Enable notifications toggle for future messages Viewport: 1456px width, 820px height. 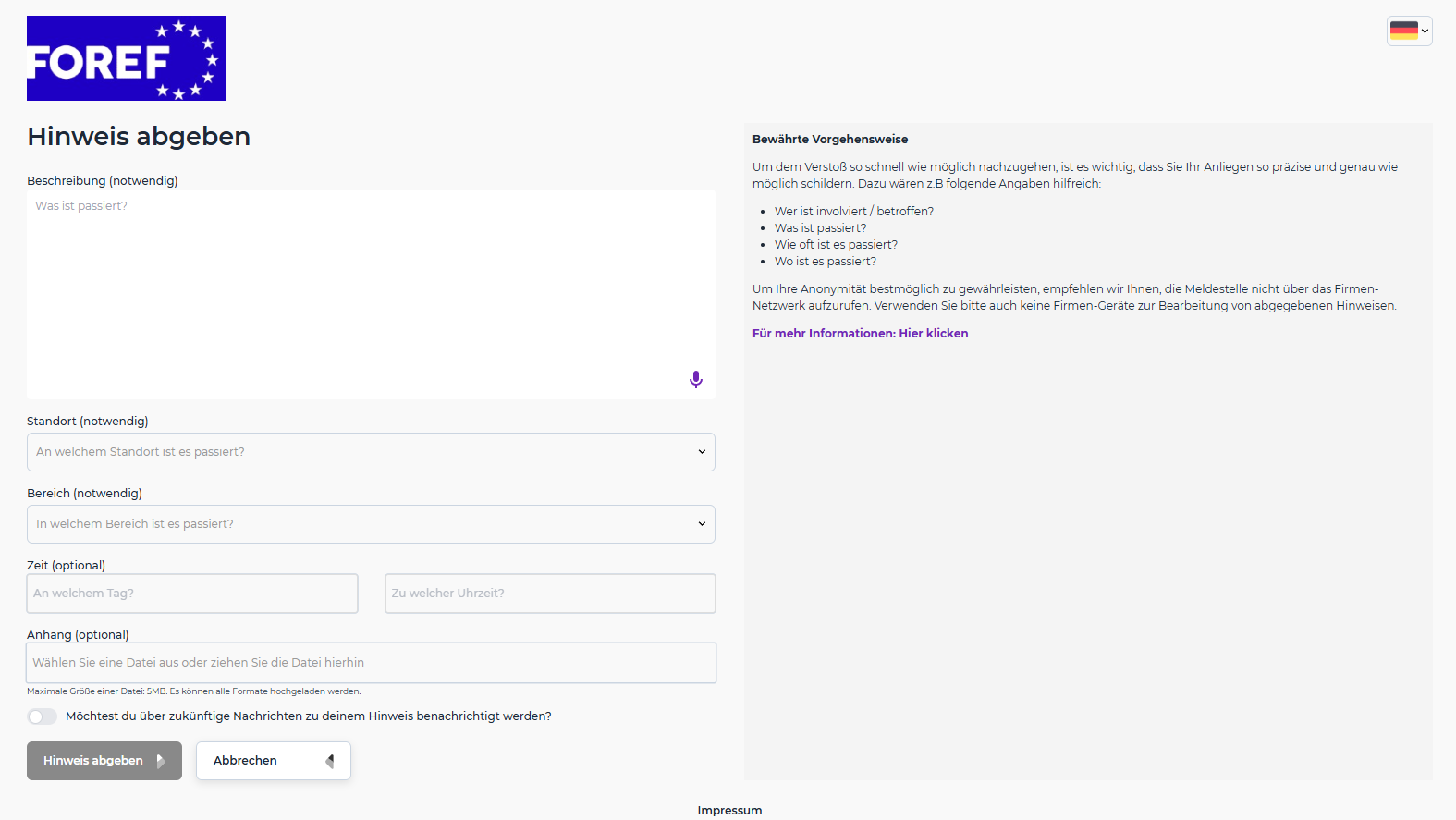click(43, 716)
